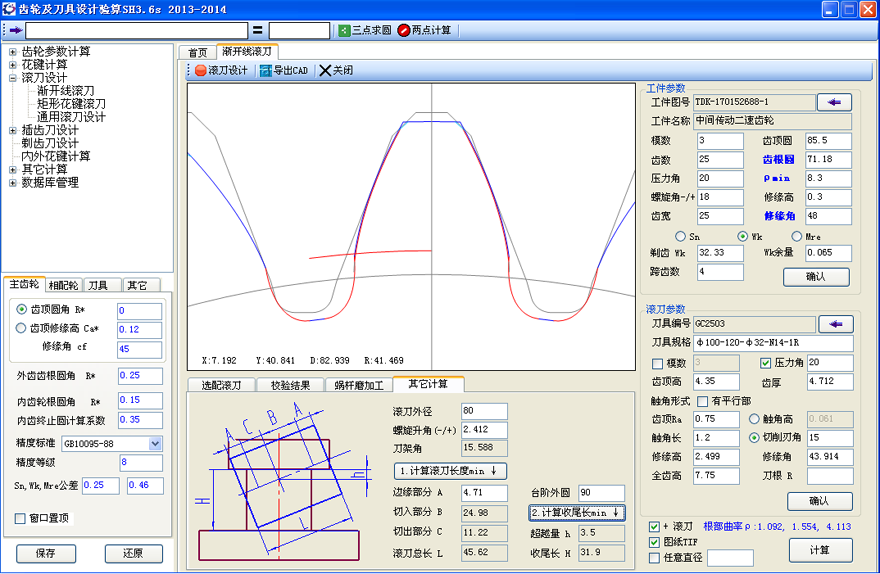Click the 齿顶圆 field showing 85.5
This screenshot has height=574, width=880.
828,141
